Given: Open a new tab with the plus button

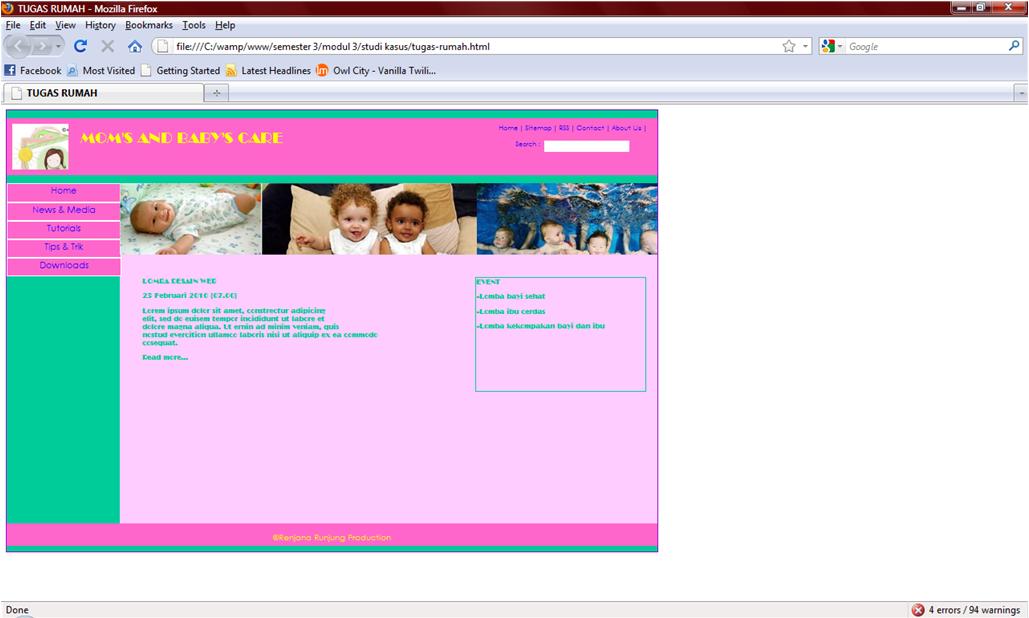Looking at the screenshot, I should [x=217, y=93].
